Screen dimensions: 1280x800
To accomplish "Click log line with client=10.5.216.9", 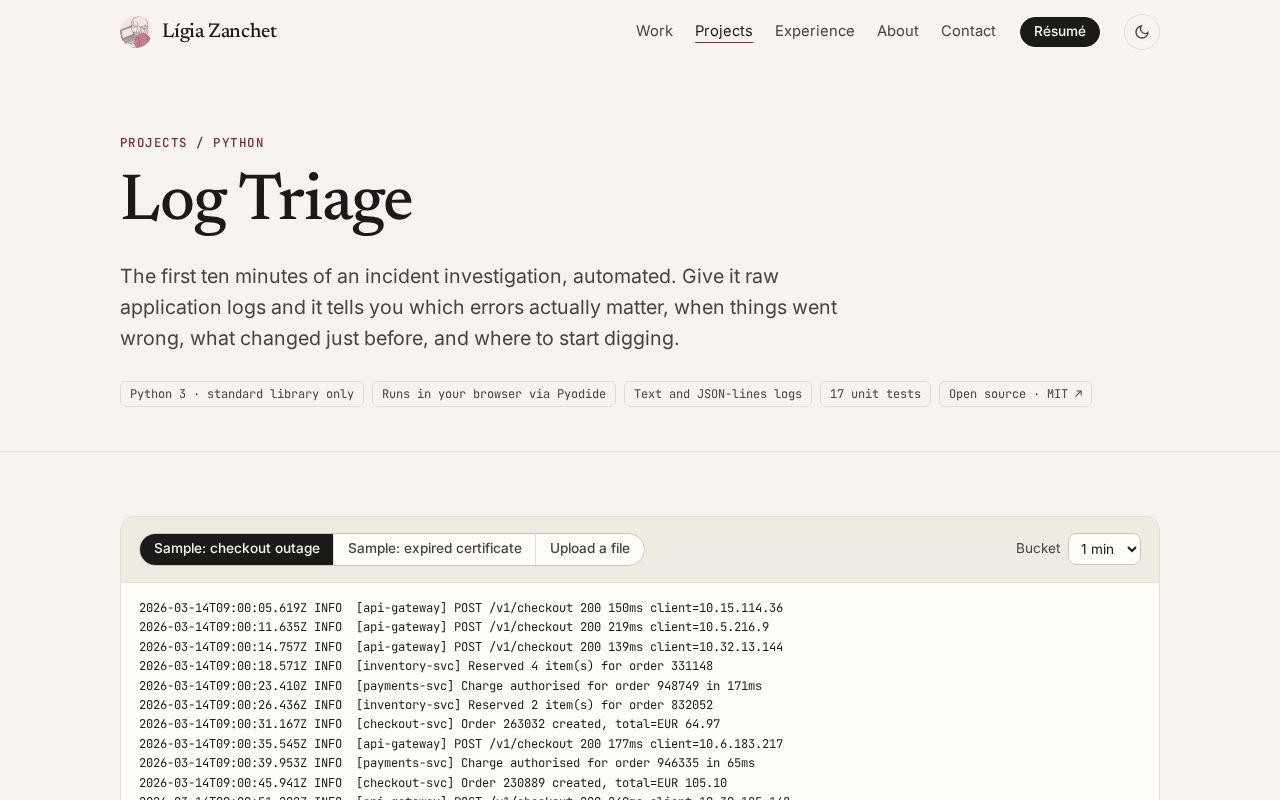I will click(454, 627).
